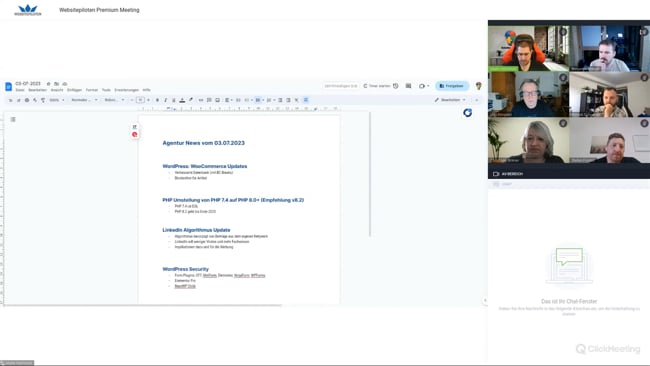This screenshot has width=650, height=366.
Task: Increase the font size with plus
Action: click(x=148, y=100)
